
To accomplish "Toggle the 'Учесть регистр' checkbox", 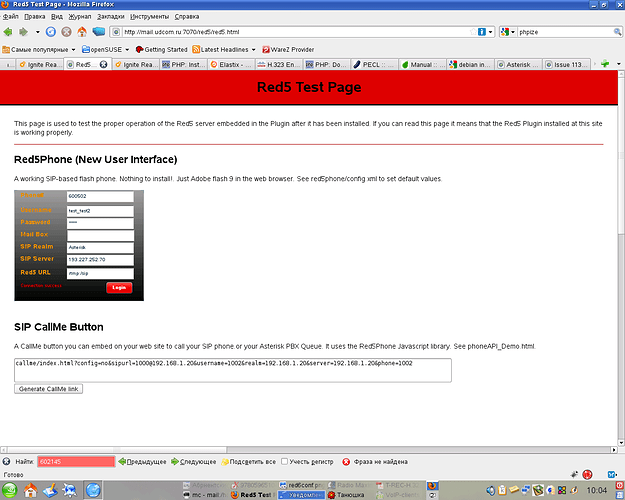I will point(284,461).
